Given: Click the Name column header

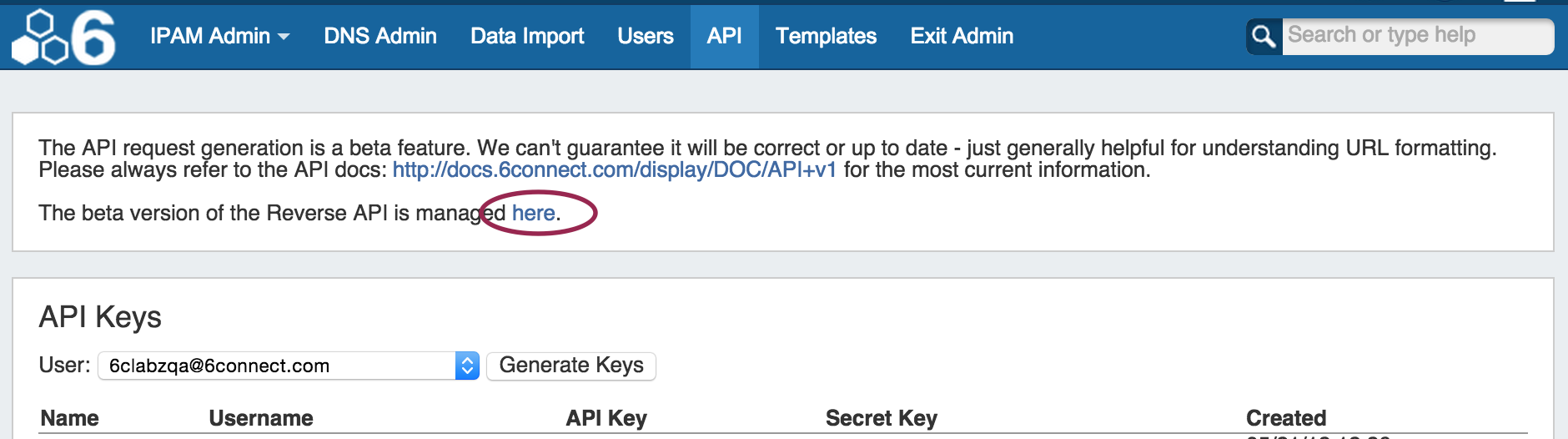Looking at the screenshot, I should (70, 418).
